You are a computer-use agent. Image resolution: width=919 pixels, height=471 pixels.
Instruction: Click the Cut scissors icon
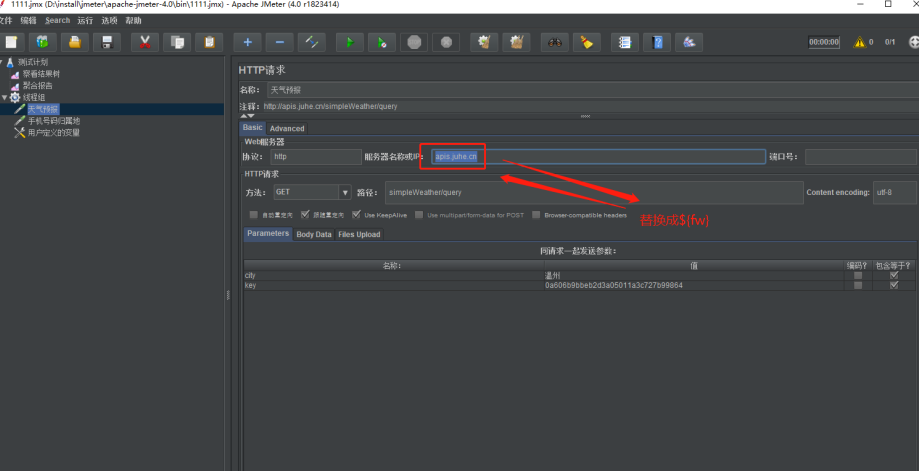[145, 42]
